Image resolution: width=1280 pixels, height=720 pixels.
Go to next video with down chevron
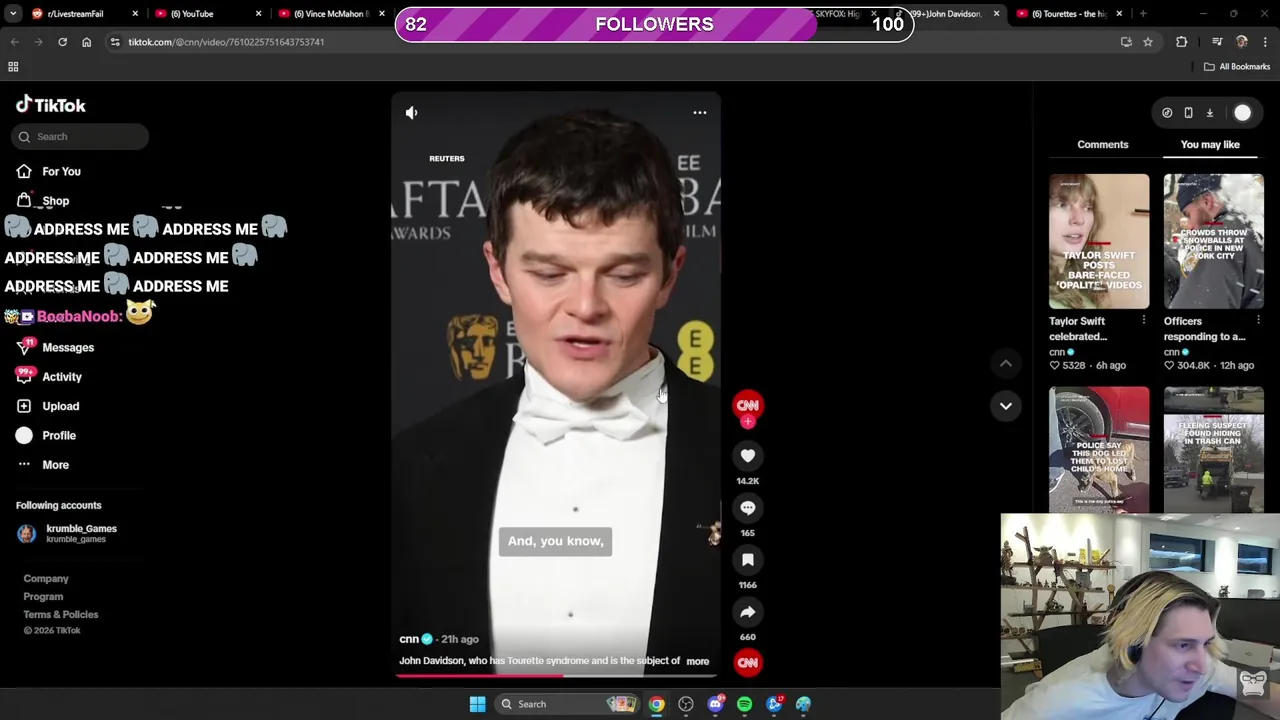(1006, 406)
